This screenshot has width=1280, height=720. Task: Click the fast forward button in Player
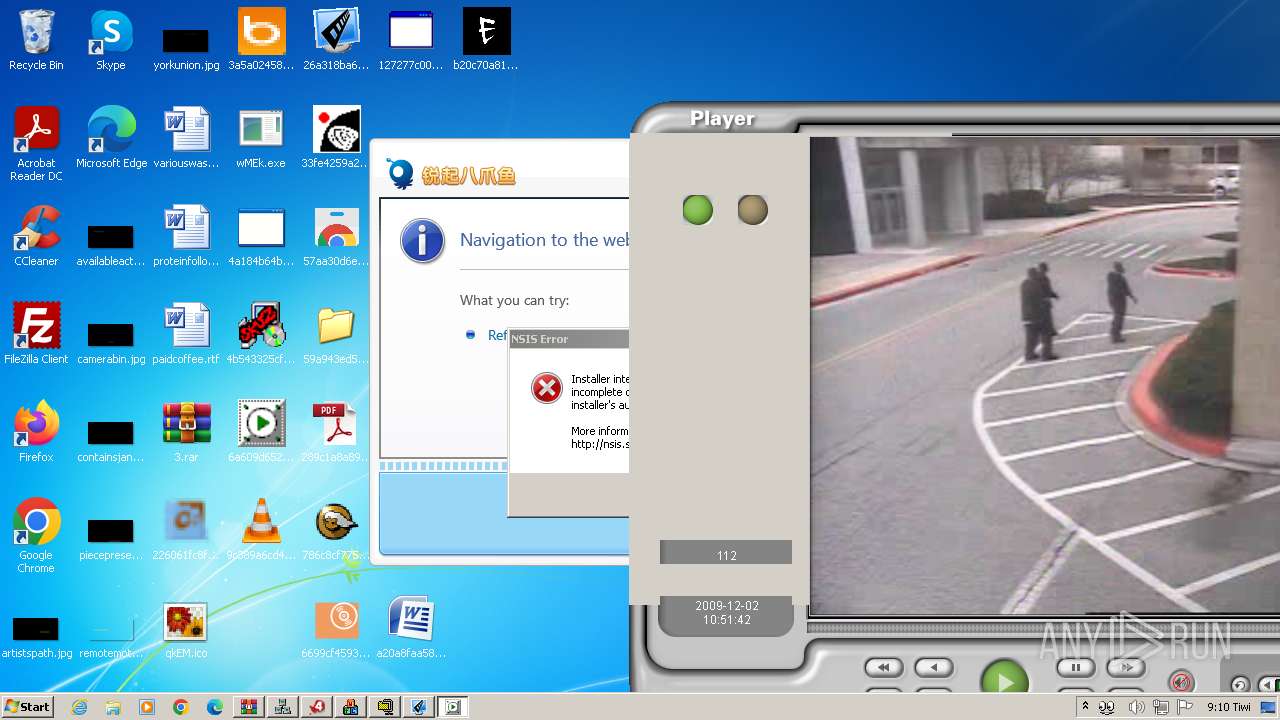pos(1125,667)
